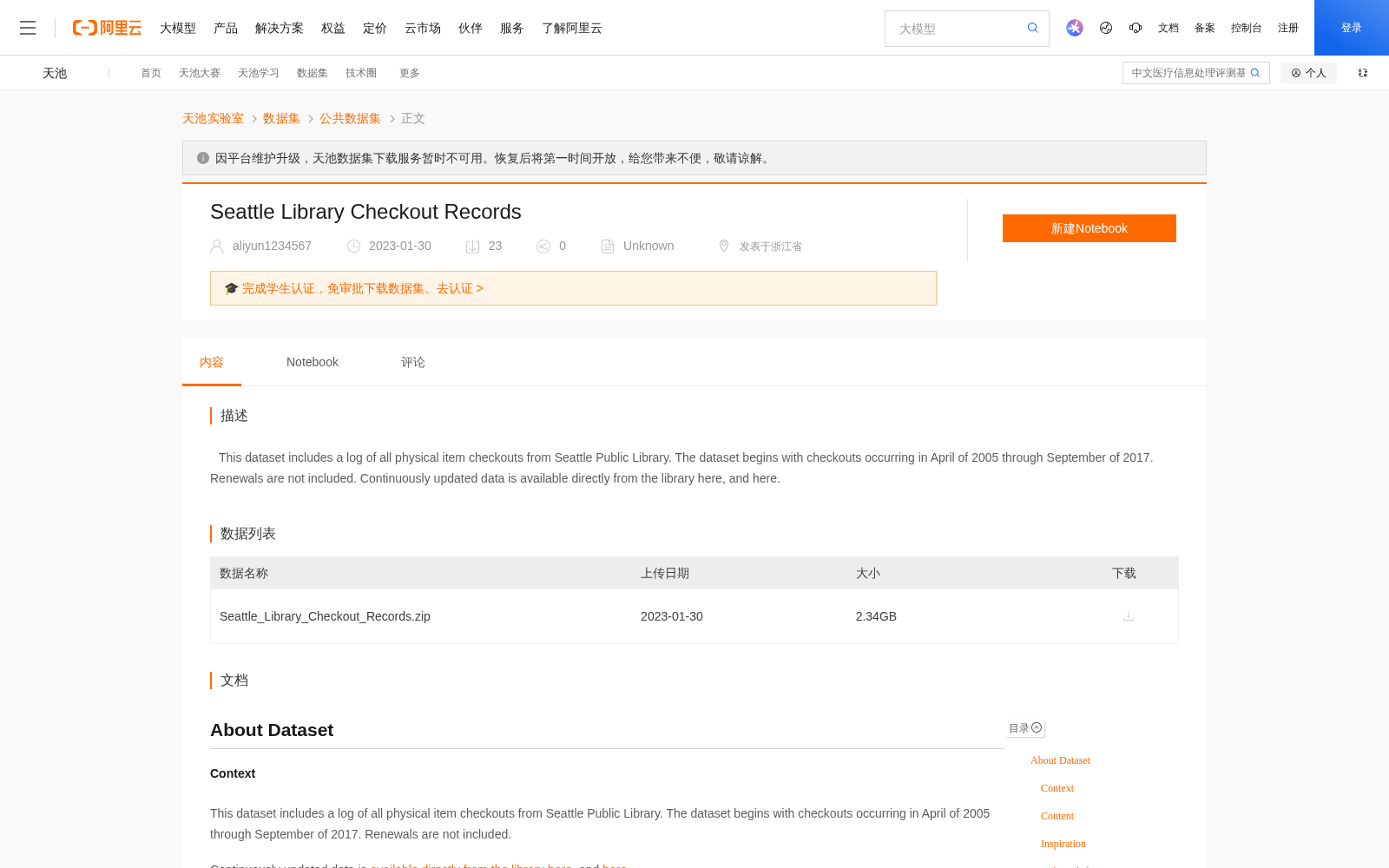This screenshot has height=868, width=1389.
Task: Click the clock icon beside 2023-01-30
Action: point(353,247)
